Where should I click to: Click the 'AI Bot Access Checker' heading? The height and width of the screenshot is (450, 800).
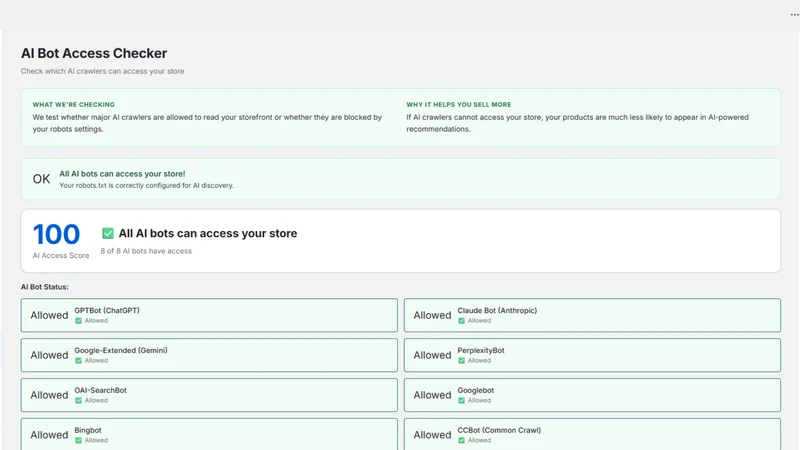94,53
